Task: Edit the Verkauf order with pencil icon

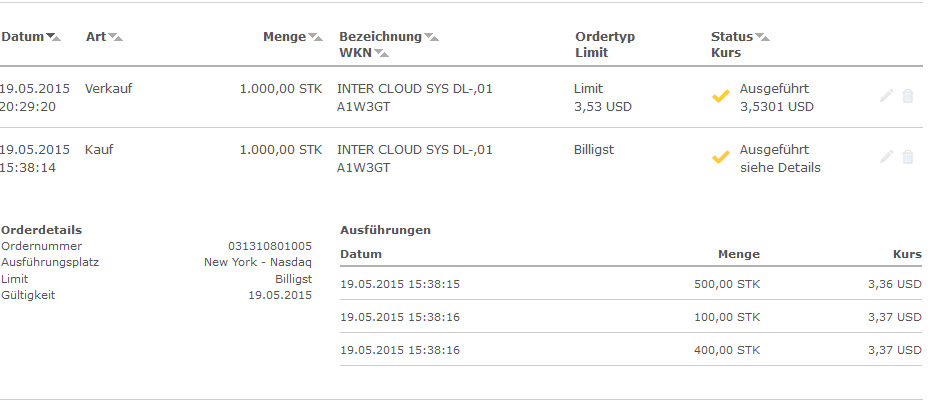Action: [885, 96]
